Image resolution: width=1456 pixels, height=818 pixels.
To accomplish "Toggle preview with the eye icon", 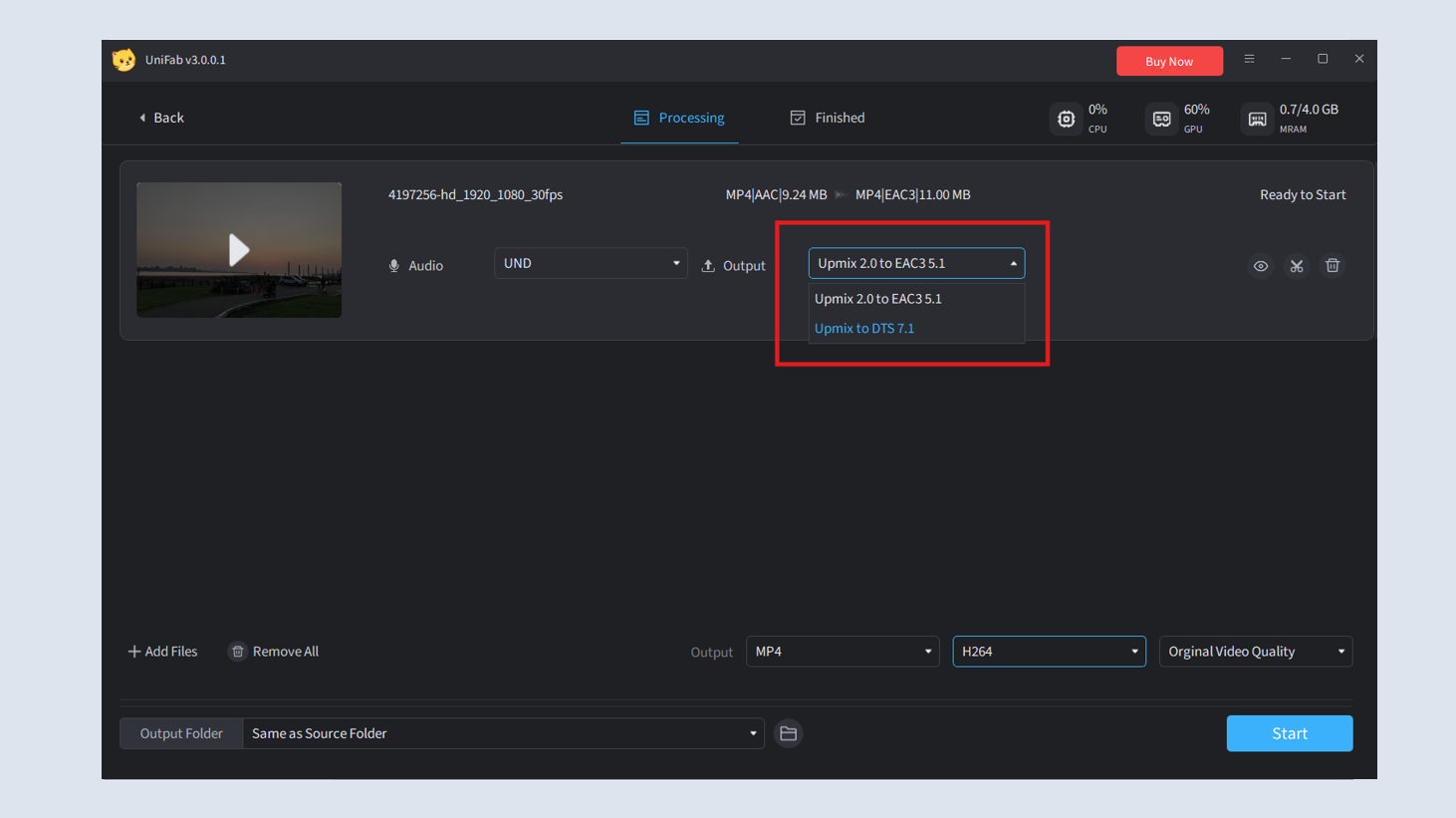I will 1261,266.
